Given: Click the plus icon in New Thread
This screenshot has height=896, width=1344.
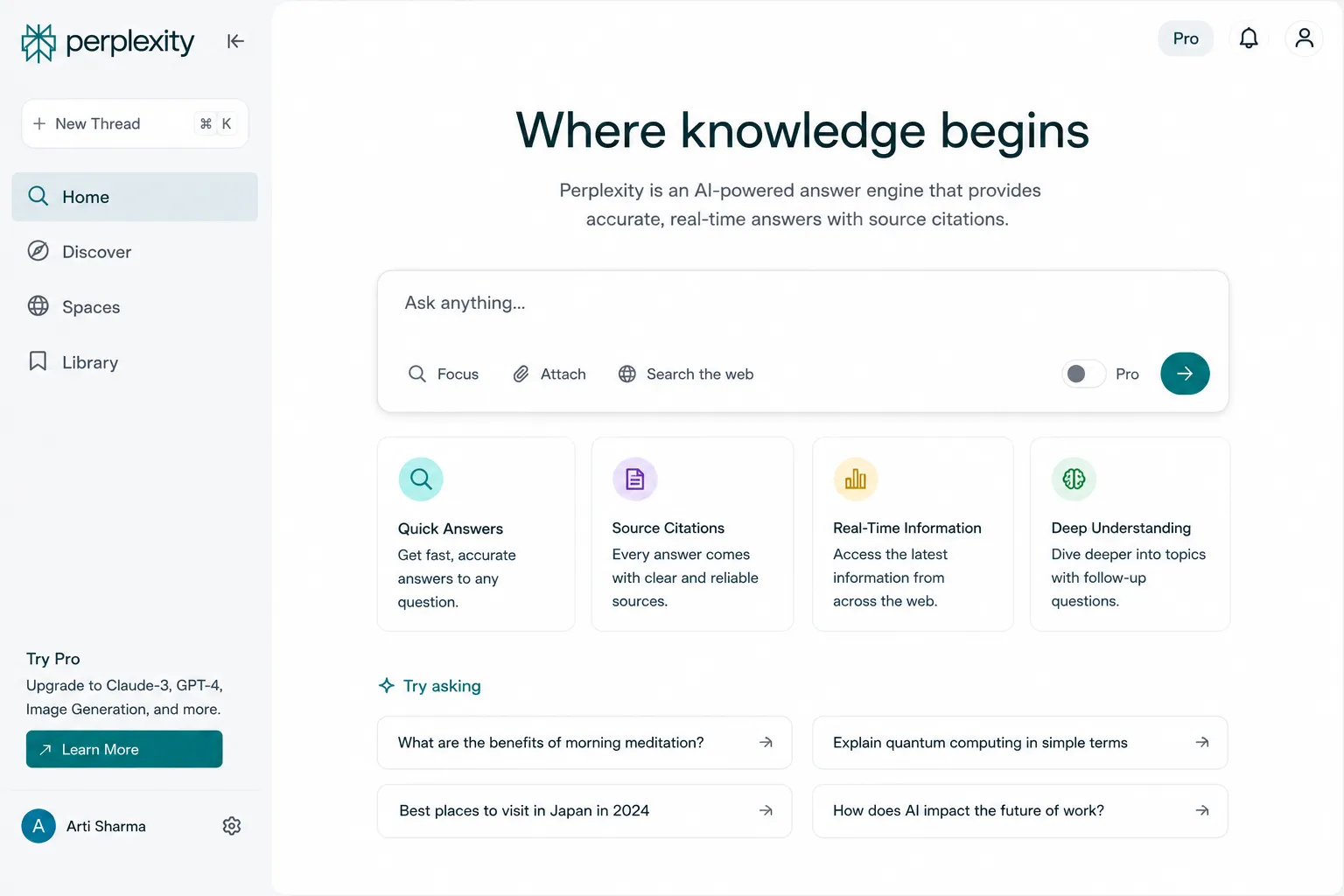Looking at the screenshot, I should pos(39,124).
